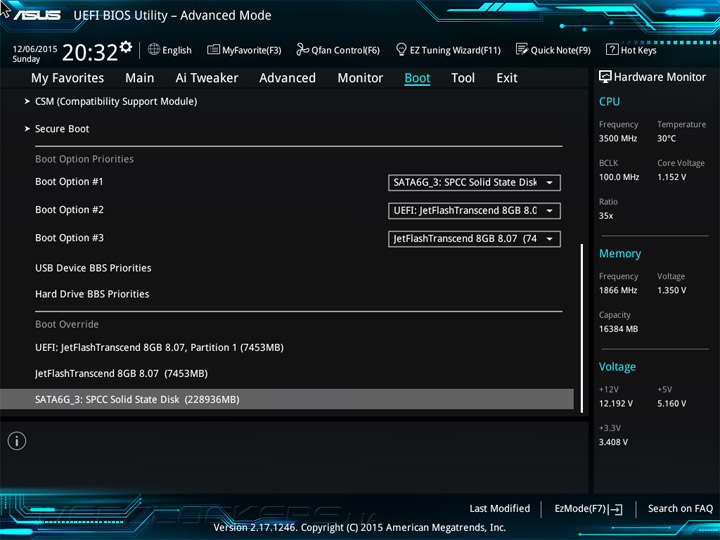Open Boot Option #3 dropdown

[x=474, y=238]
